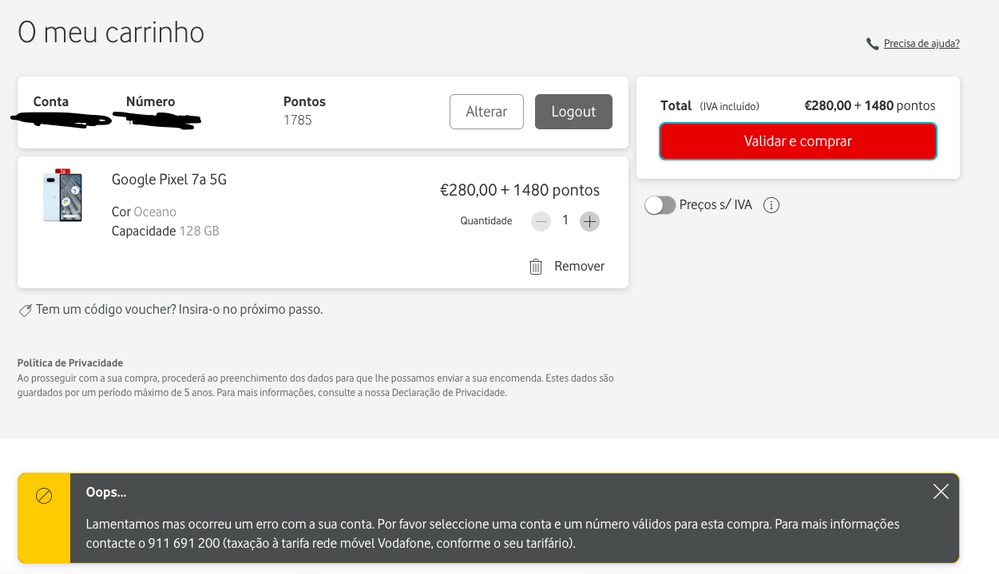Select the redacted Conta account field
The image size is (999, 574).
pyautogui.click(x=60, y=119)
